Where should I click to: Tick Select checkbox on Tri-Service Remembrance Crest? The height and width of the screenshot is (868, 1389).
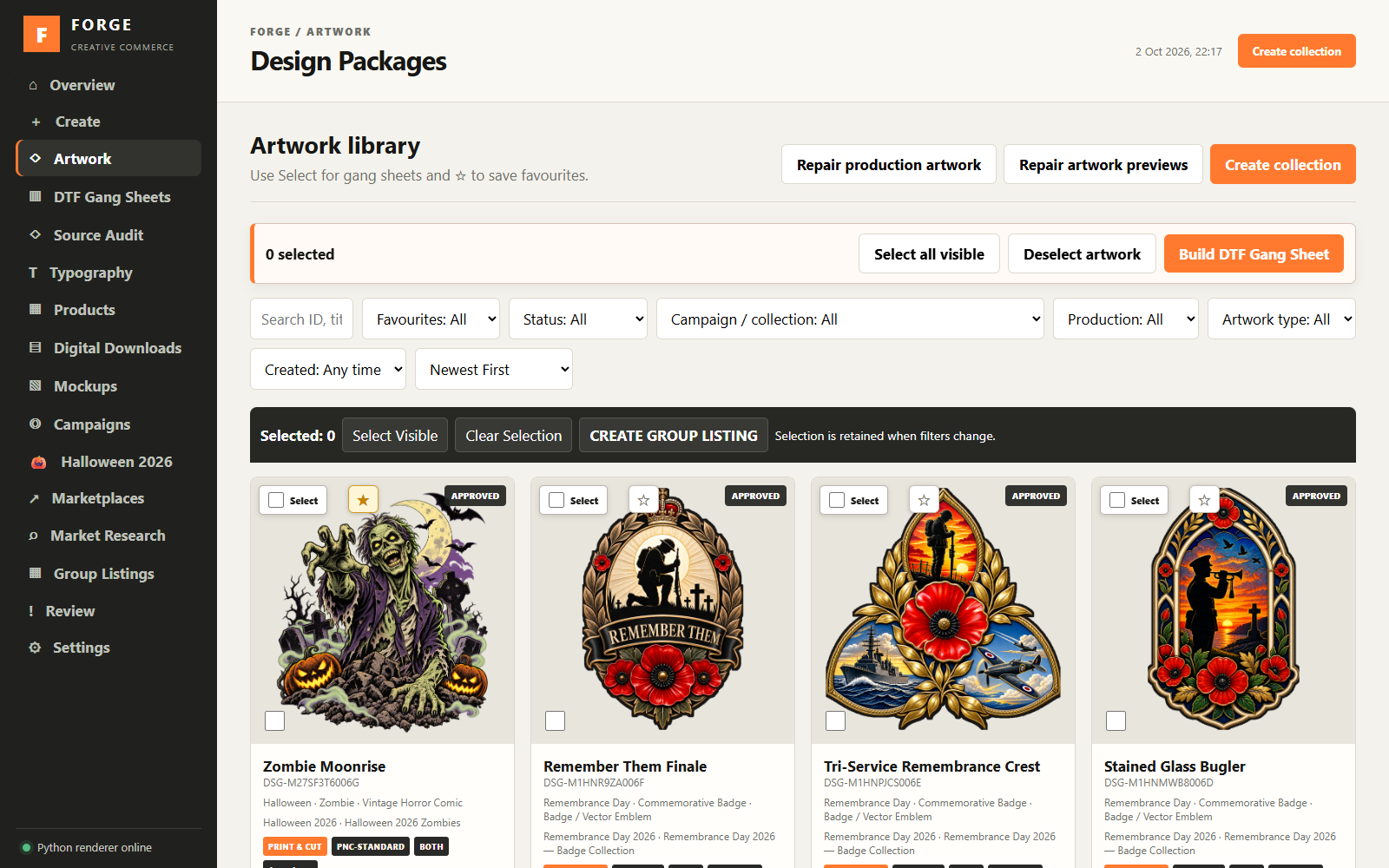pyautogui.click(x=837, y=500)
